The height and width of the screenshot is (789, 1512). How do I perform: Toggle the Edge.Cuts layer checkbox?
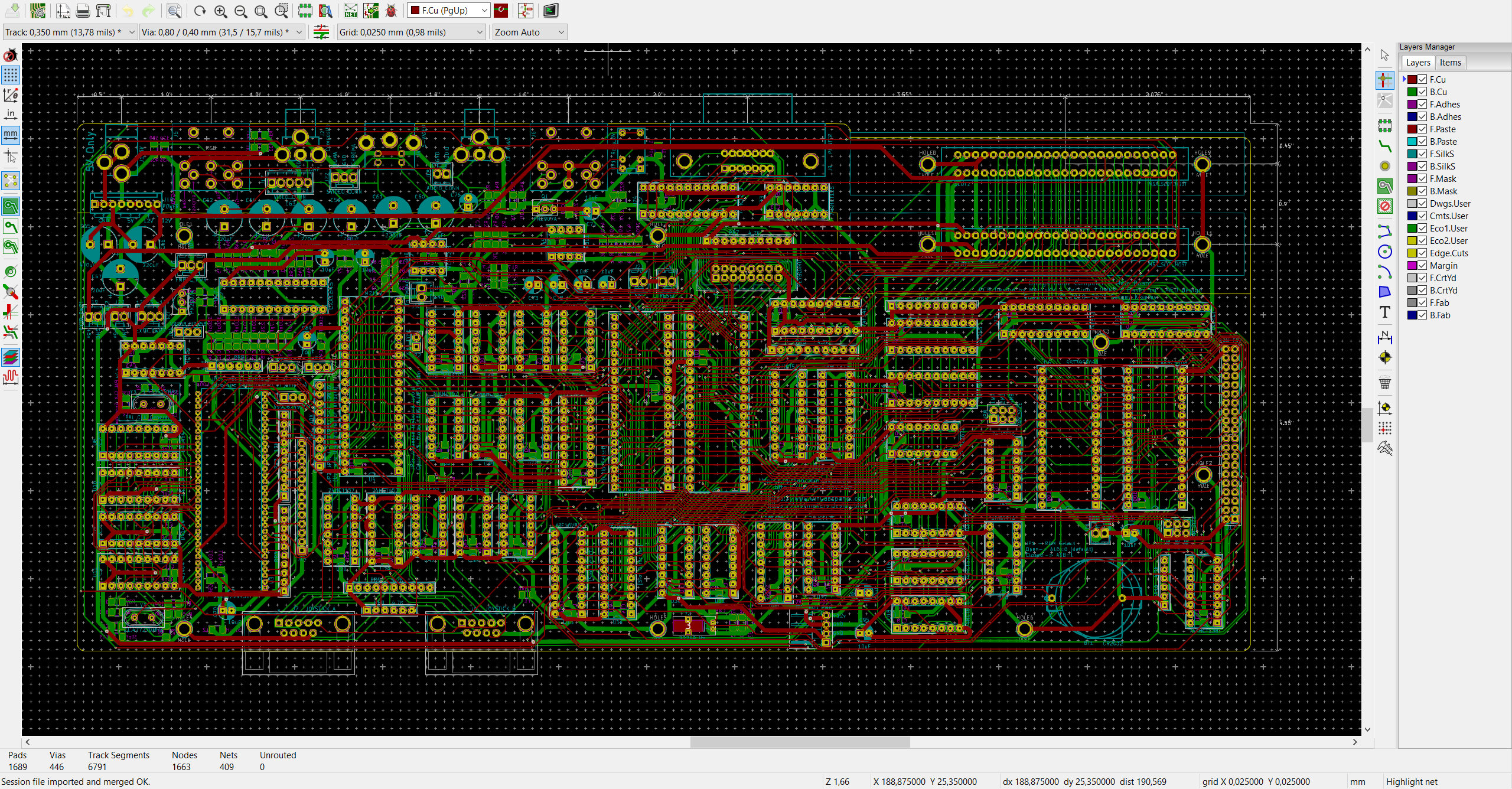coord(1422,253)
